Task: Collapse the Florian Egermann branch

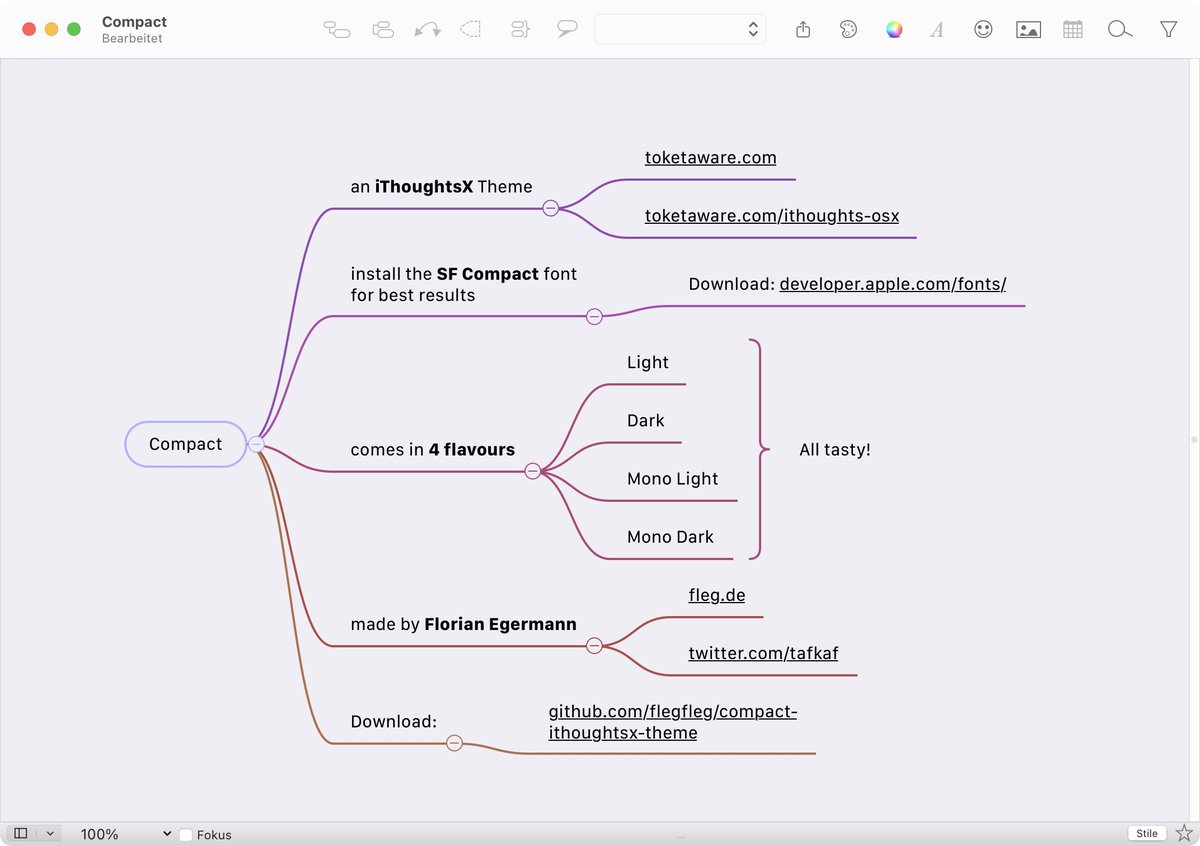Action: [594, 646]
